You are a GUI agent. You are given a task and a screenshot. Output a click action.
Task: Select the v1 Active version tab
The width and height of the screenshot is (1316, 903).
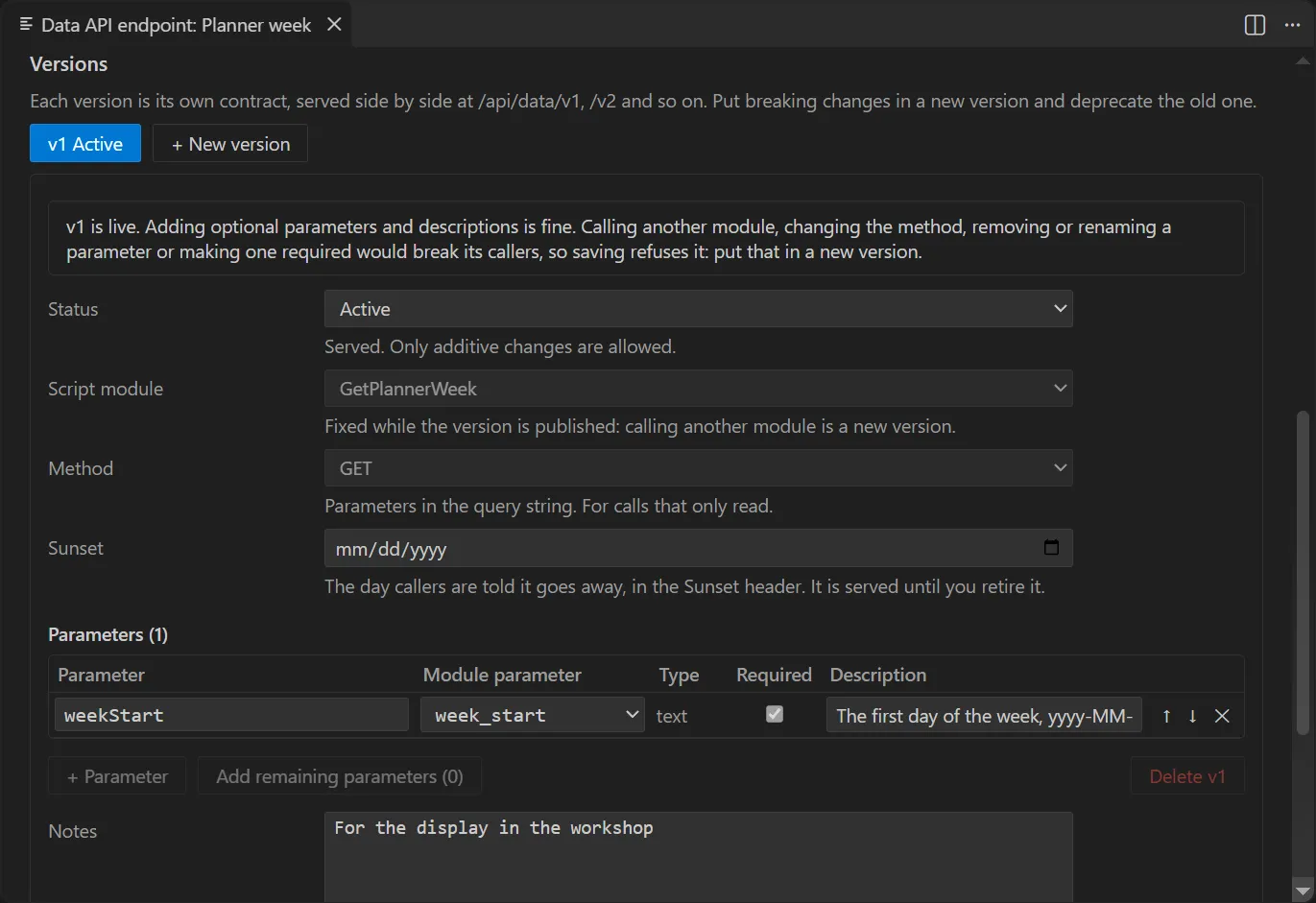coord(85,143)
